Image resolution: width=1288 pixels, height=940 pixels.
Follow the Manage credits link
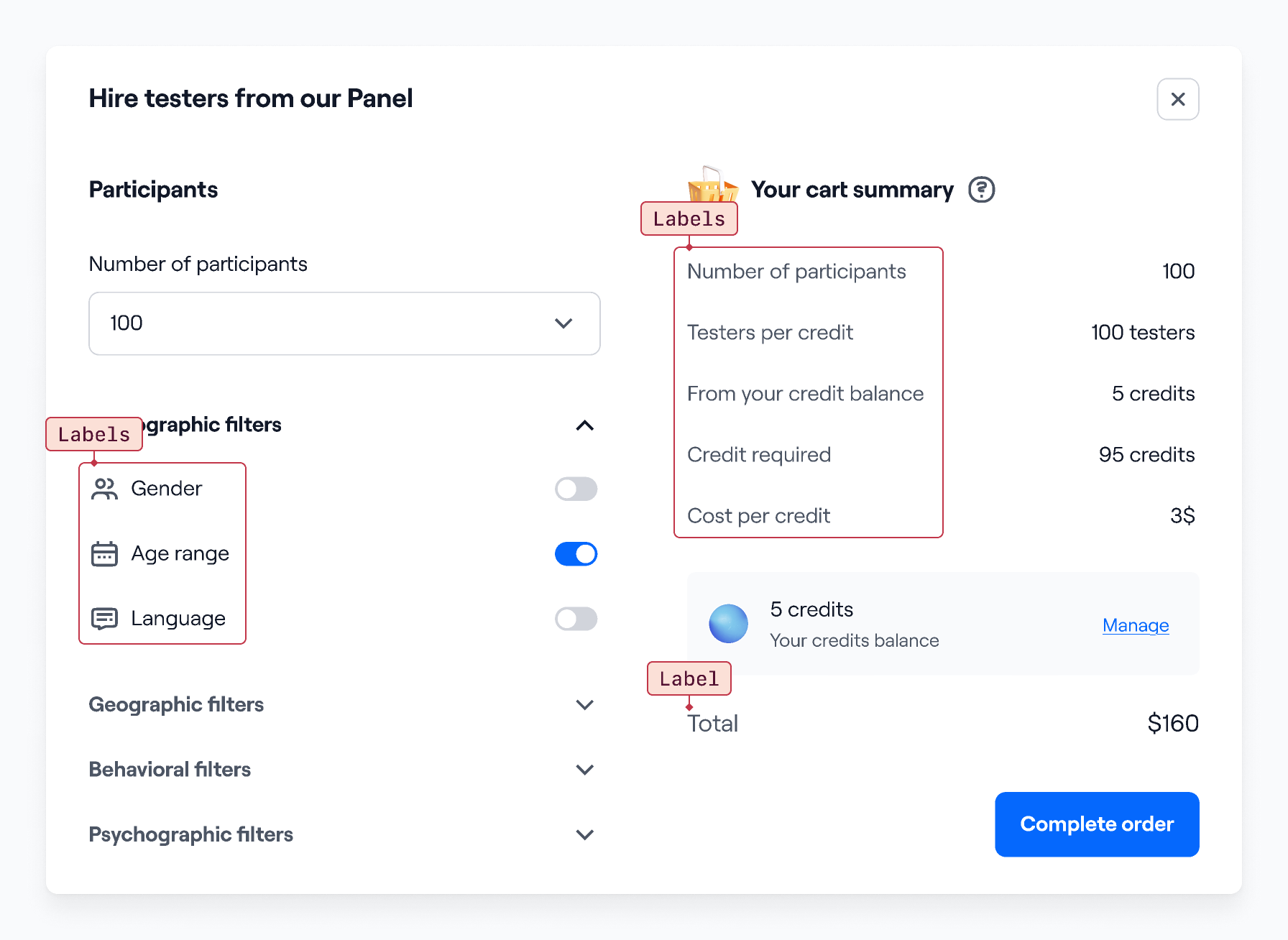click(1136, 625)
